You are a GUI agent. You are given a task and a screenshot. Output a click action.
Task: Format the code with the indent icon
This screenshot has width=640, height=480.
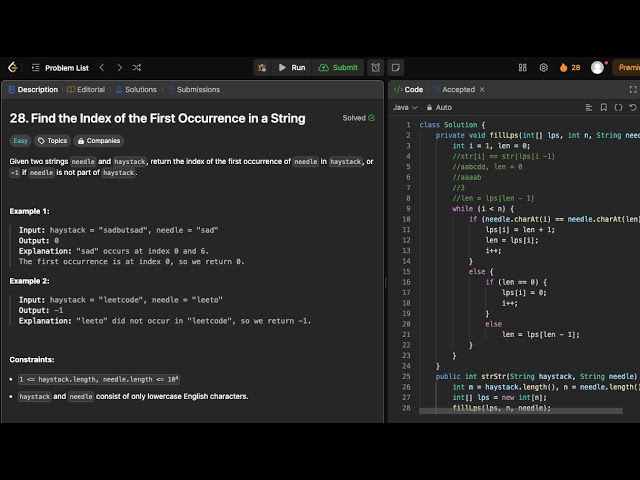[x=589, y=107]
